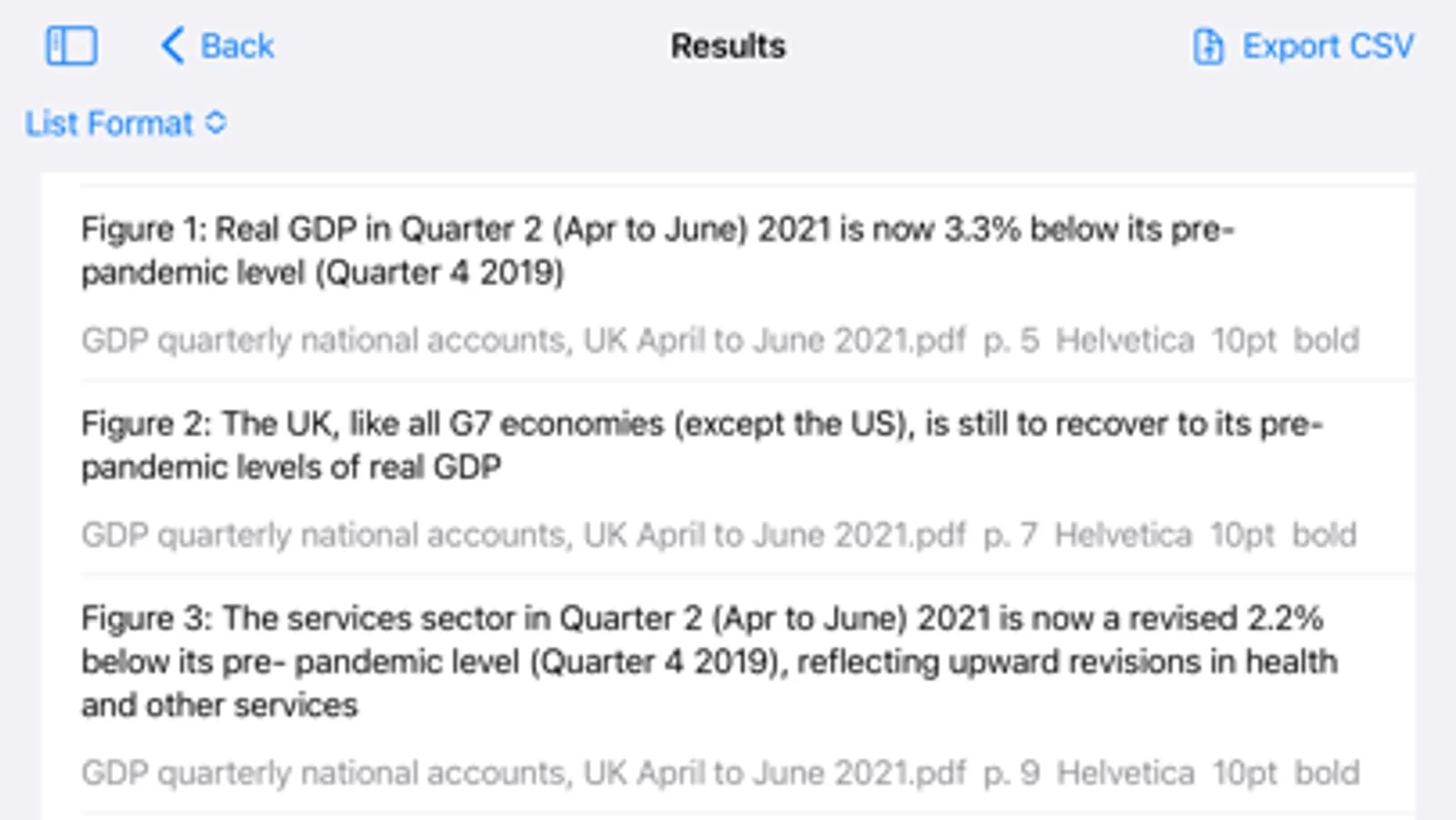This screenshot has width=1456, height=820.
Task: Click the Helvetica font label for Figure 1
Action: click(x=1125, y=340)
